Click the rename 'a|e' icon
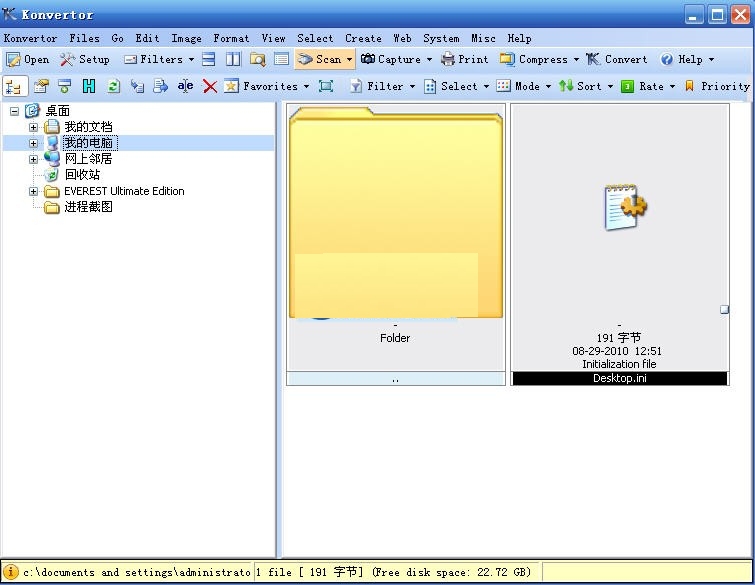Screen dimensions: 755x585 [185, 87]
